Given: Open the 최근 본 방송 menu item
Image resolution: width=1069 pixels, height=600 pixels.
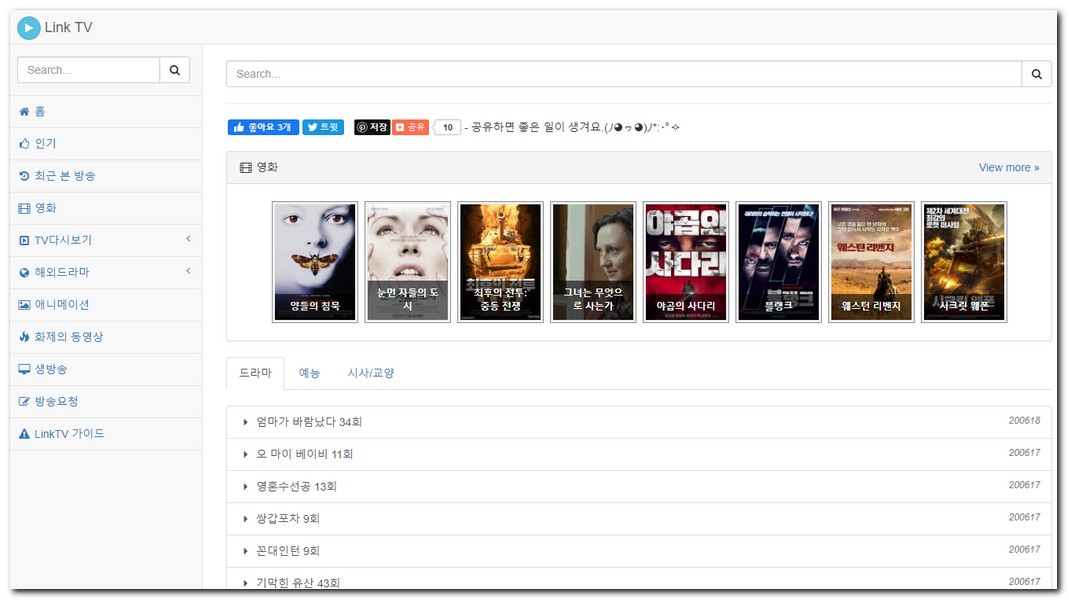Looking at the screenshot, I should click(x=106, y=176).
